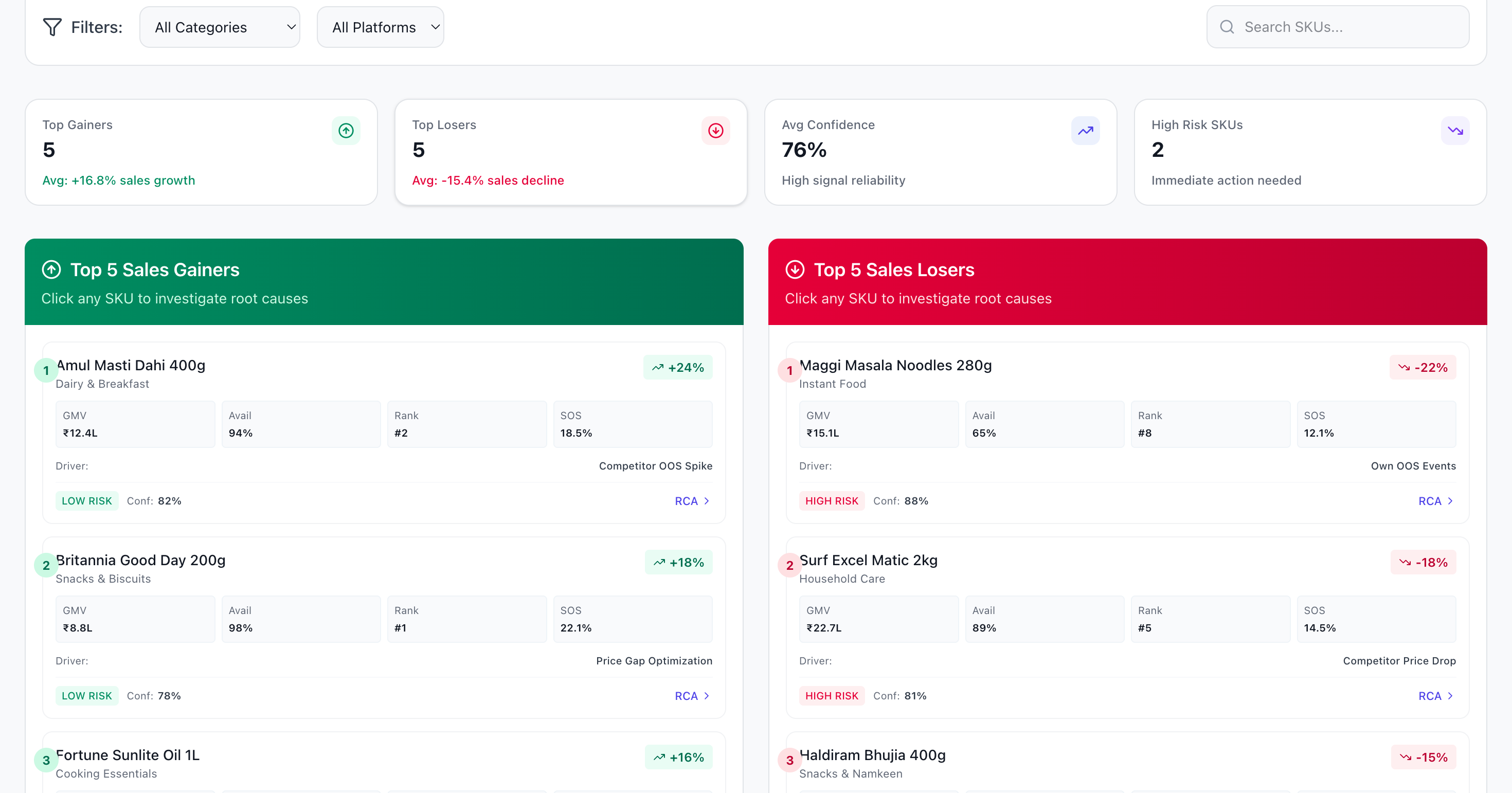Click rank badge 3 of Fortune Sunlite Oil
The height and width of the screenshot is (793, 1512).
pyautogui.click(x=46, y=760)
